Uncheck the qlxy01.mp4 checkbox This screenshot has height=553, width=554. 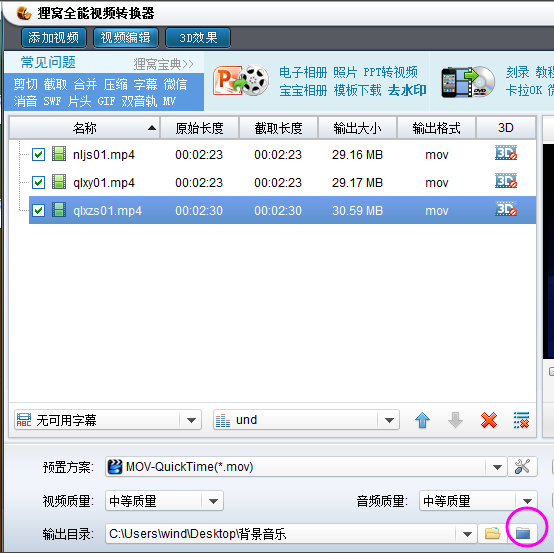click(x=38, y=183)
